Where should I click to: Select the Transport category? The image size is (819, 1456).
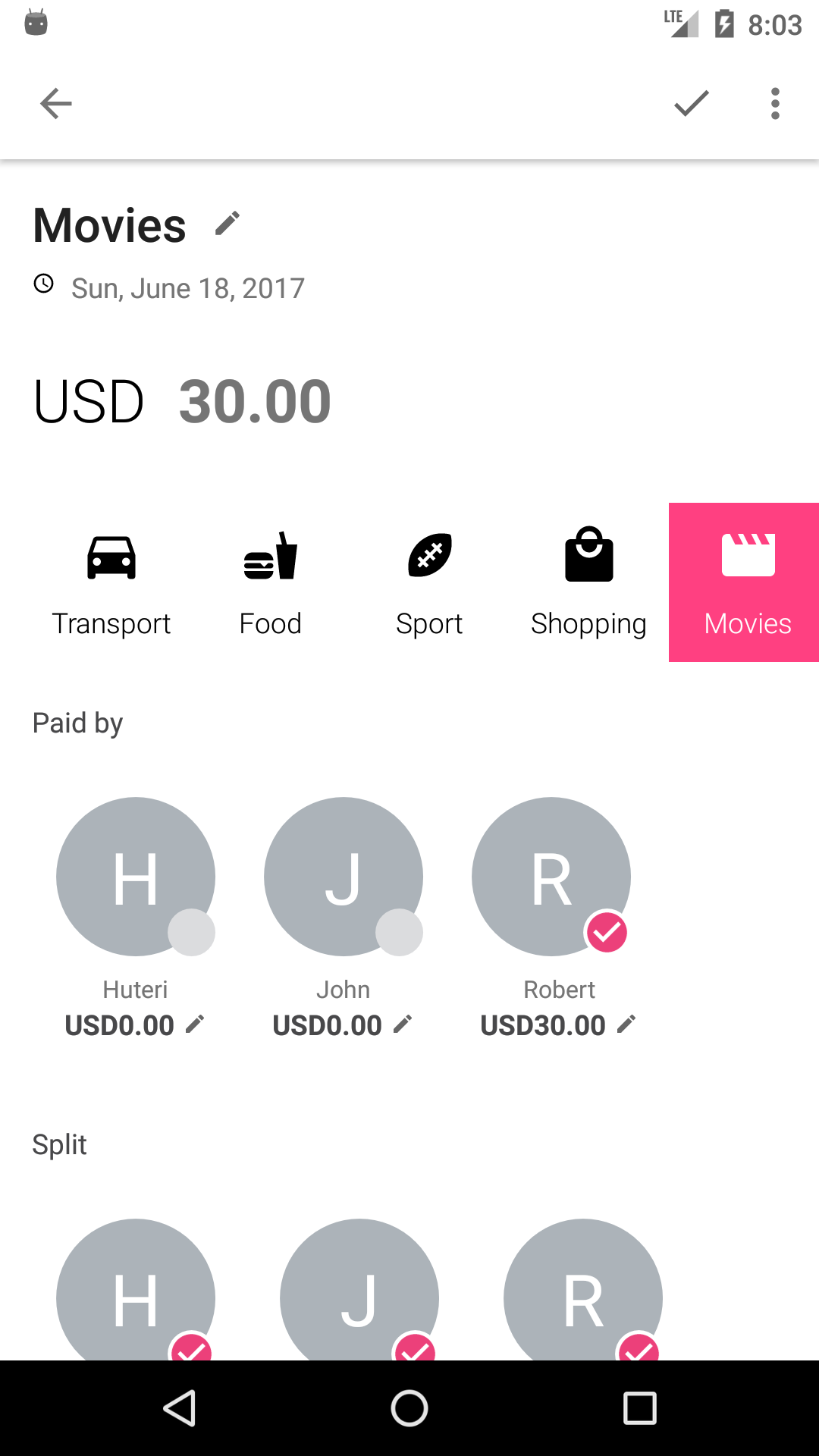click(x=111, y=582)
